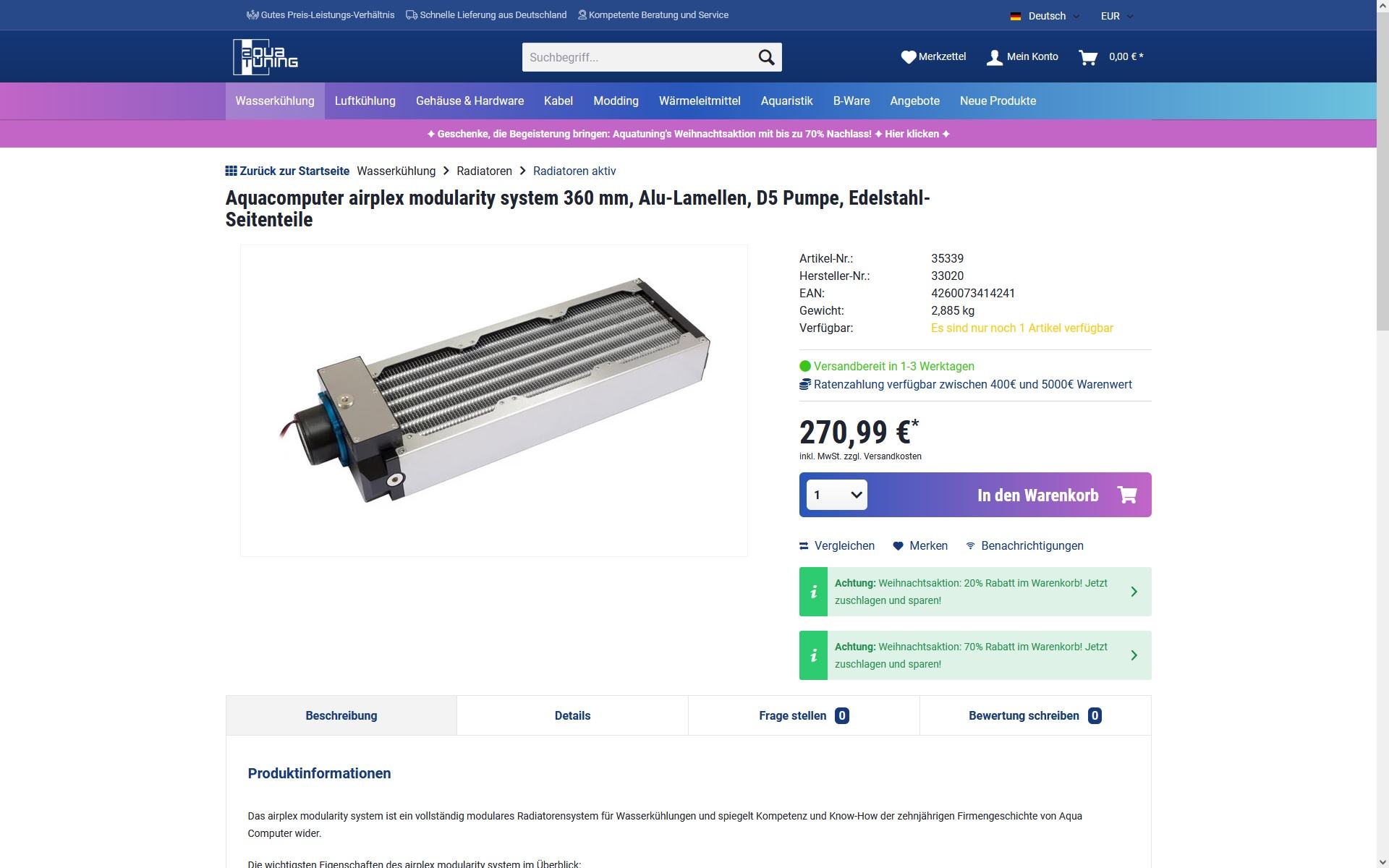
Task: Click the Merken heart icon
Action: pyautogui.click(x=898, y=546)
